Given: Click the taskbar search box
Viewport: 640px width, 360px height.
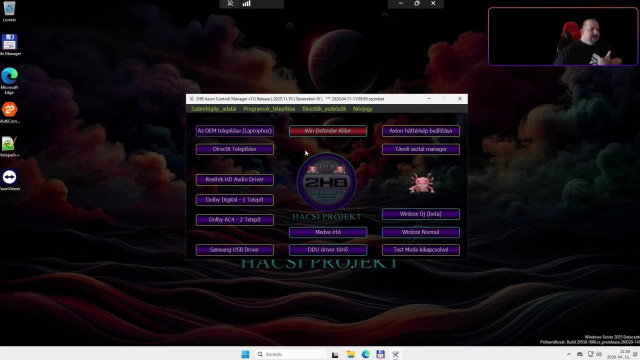Looking at the screenshot, I should pos(291,354).
